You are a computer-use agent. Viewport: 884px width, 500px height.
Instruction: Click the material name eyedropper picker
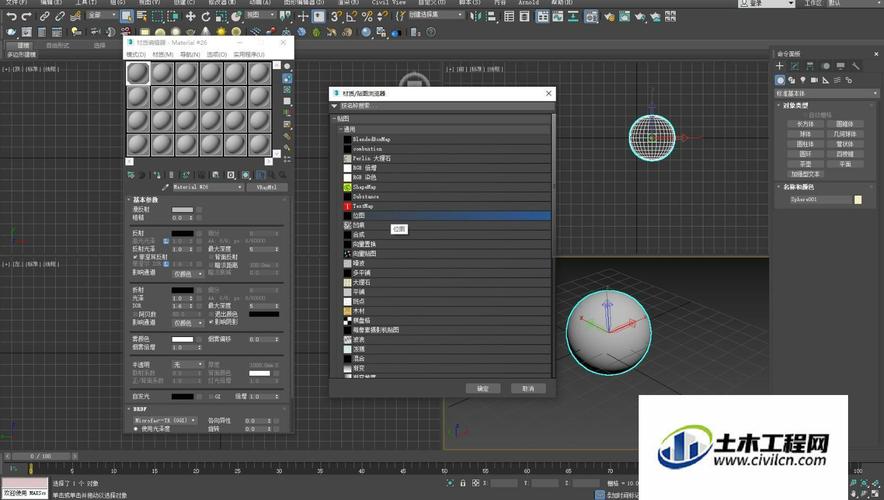tap(165, 187)
